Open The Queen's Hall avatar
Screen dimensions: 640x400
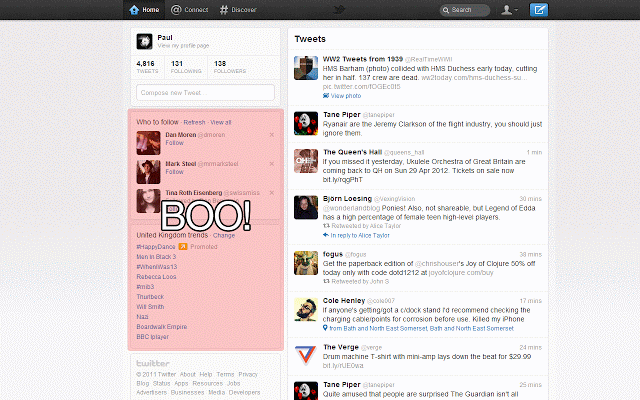tap(306, 161)
